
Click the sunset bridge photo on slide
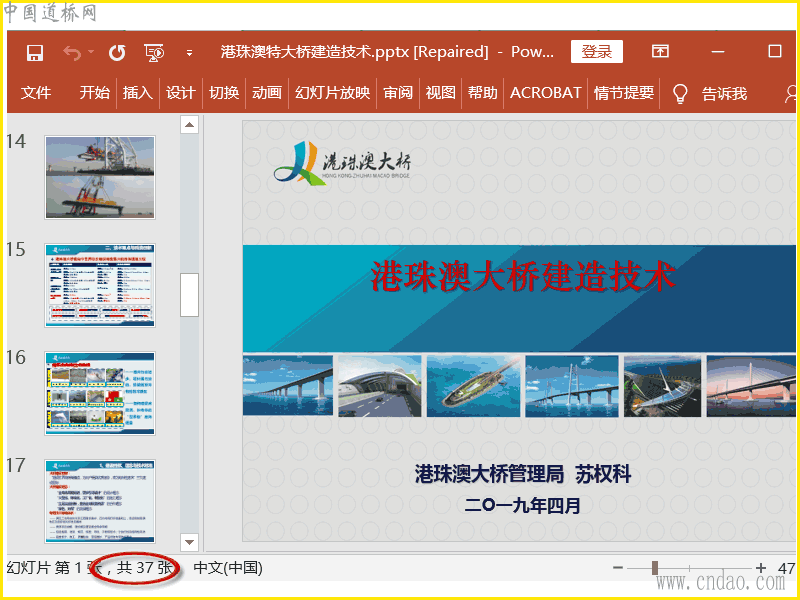[751, 386]
